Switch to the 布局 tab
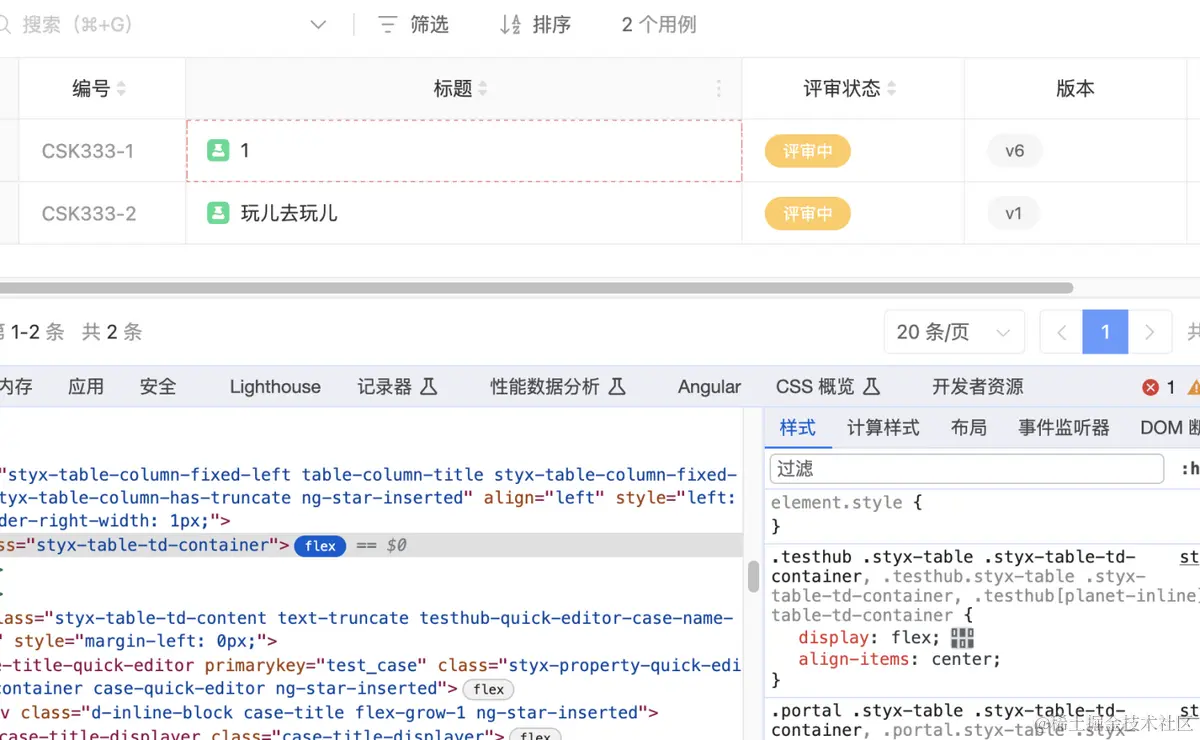The height and width of the screenshot is (740, 1200). 969,428
